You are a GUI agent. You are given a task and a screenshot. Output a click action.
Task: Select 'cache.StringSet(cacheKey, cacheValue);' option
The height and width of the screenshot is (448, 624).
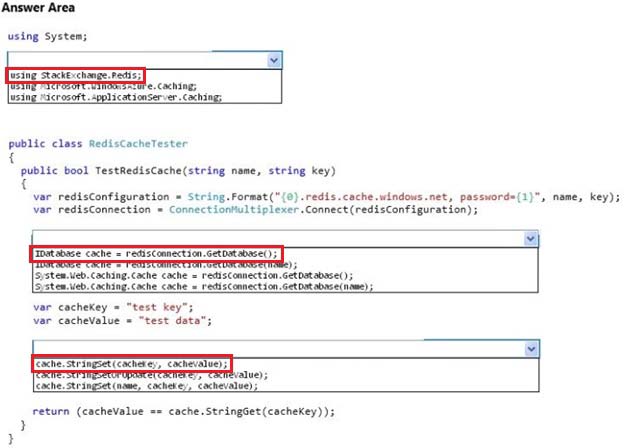(x=132, y=364)
